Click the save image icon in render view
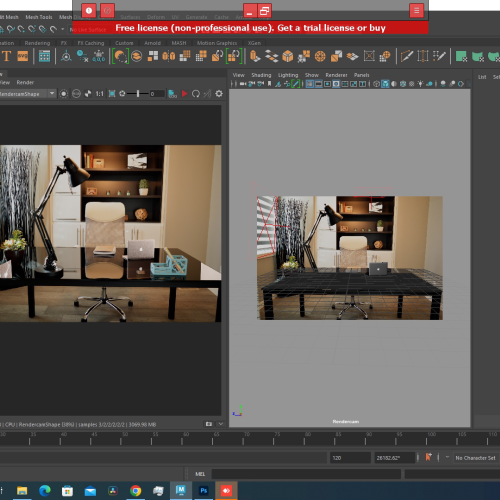Screen dimensions: 500x500 (172, 94)
